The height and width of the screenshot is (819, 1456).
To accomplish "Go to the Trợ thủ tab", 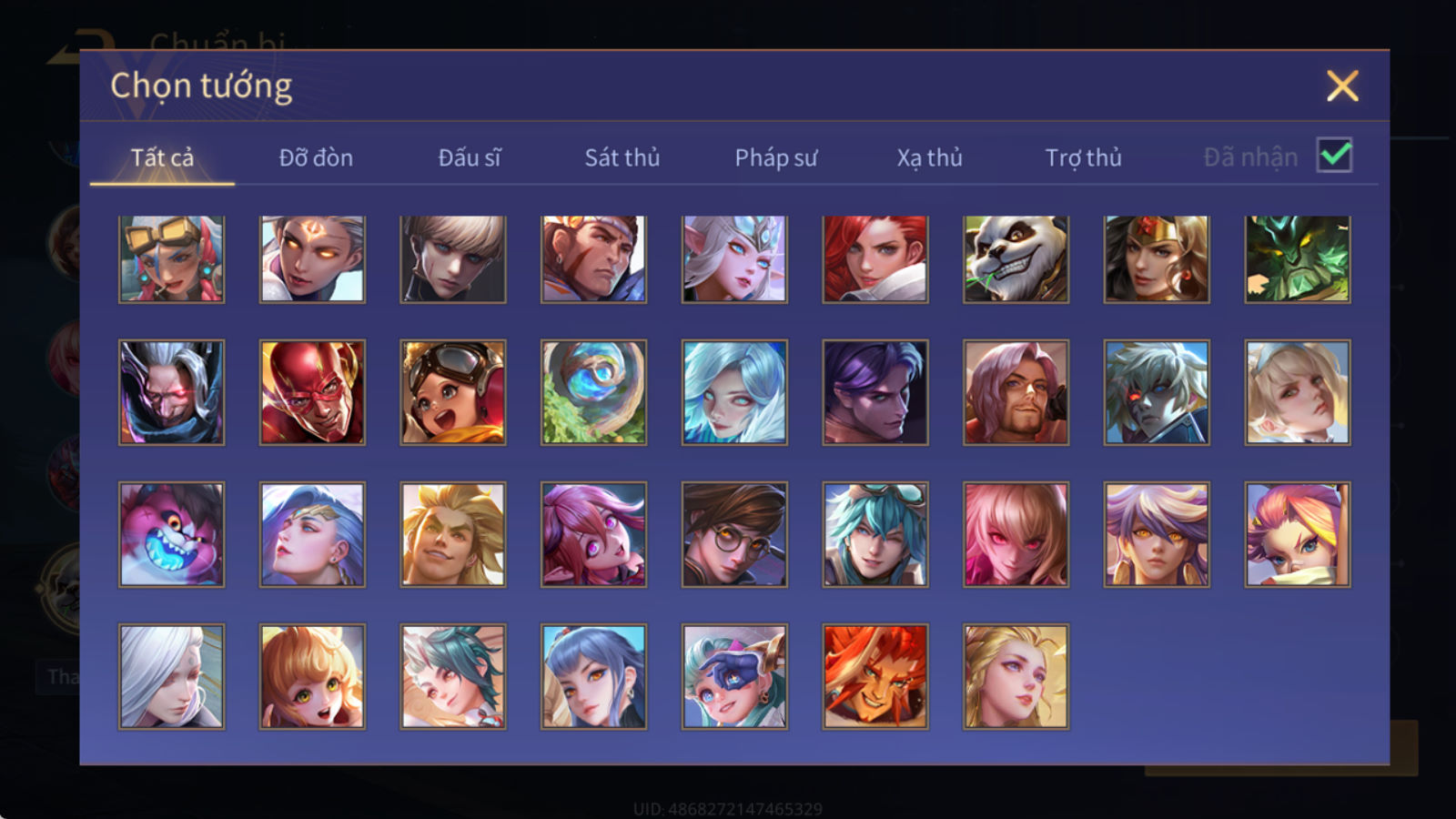I will [x=1083, y=157].
